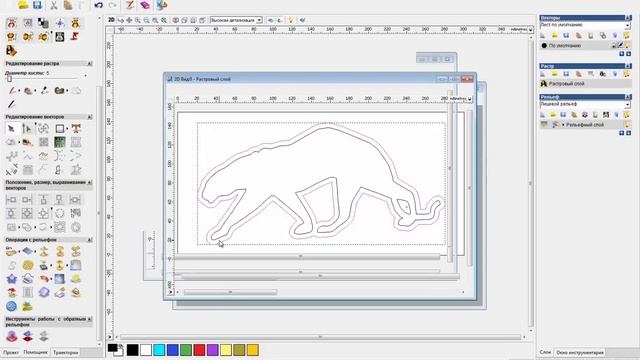Pick the green color swatch
Screen dimensions: 640x360
pyautogui.click(x=186, y=350)
